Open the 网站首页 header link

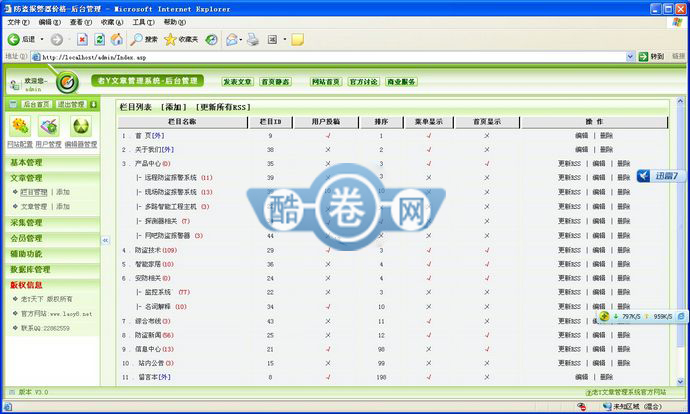coord(326,82)
